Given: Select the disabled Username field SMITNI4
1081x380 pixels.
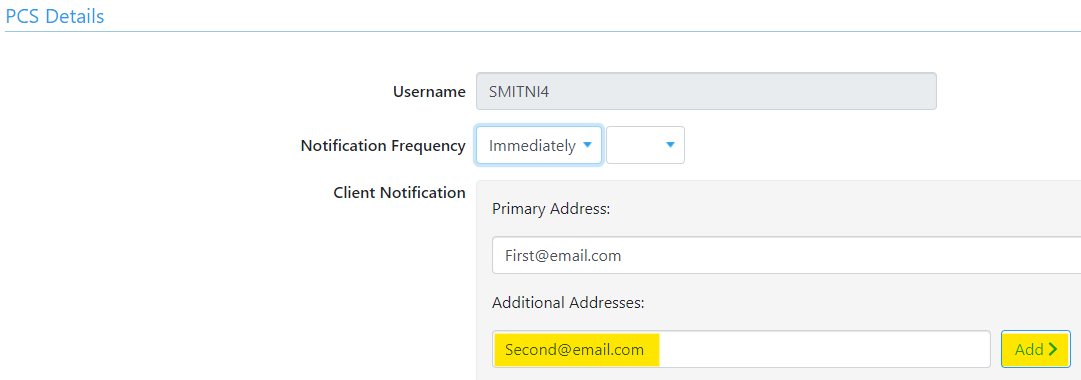Looking at the screenshot, I should pos(707,91).
